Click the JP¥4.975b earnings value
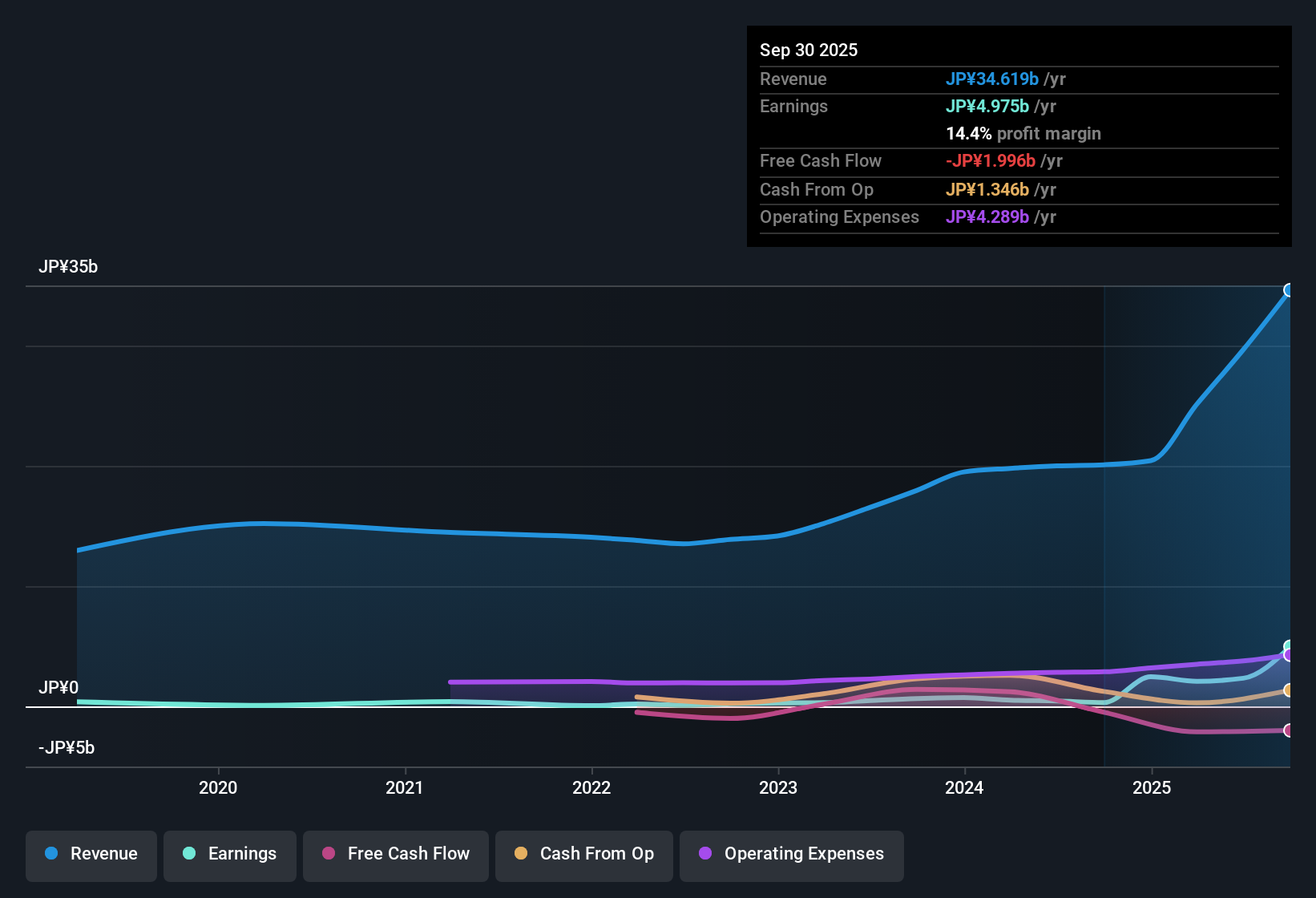Screen dimensions: 1316x898 [x=987, y=106]
